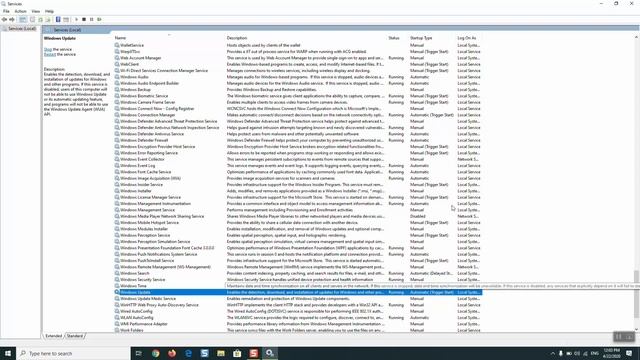
Task: Click the Stop the service link
Action: (x=48, y=49)
